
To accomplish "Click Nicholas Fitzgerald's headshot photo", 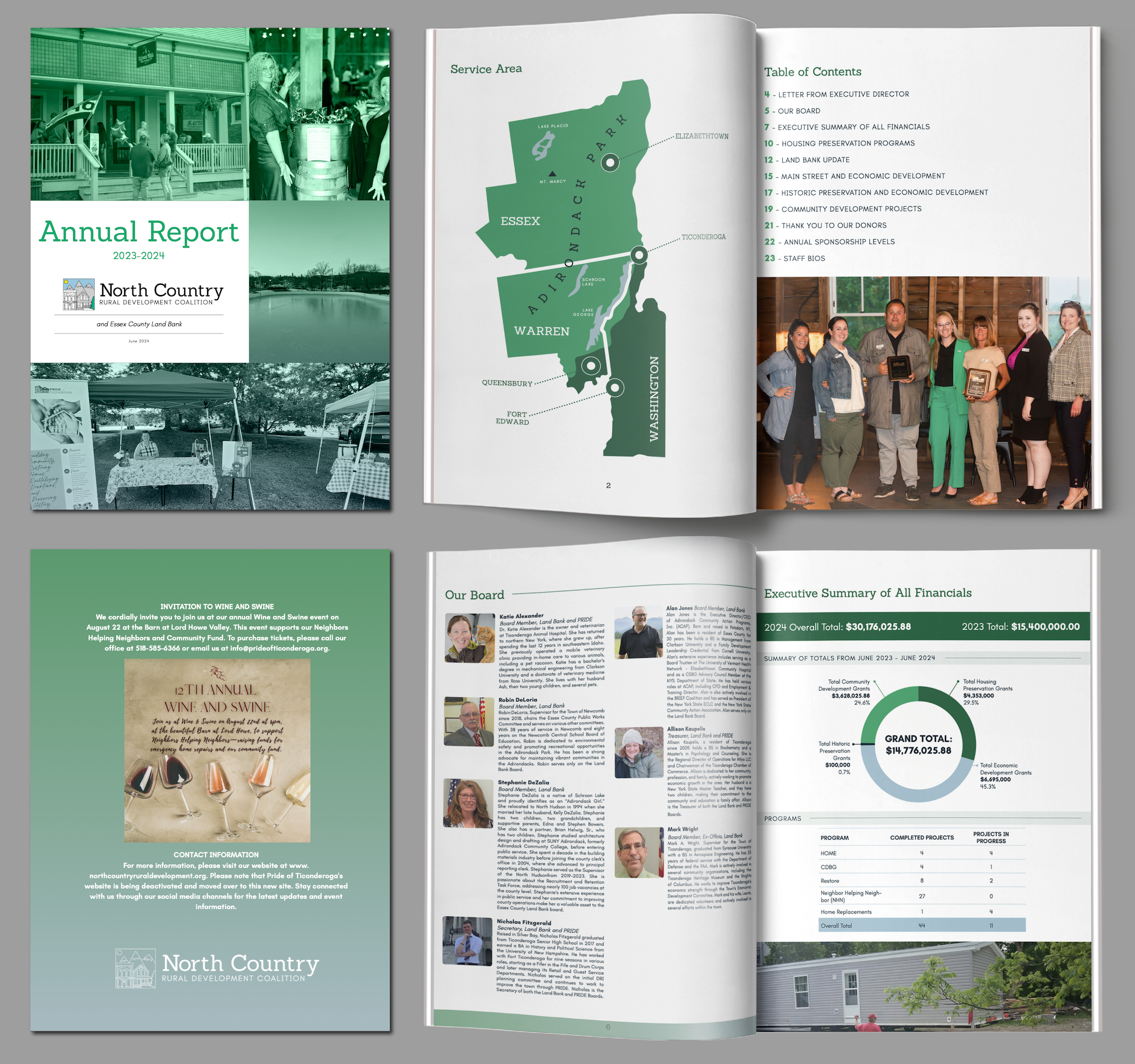I will point(467,941).
